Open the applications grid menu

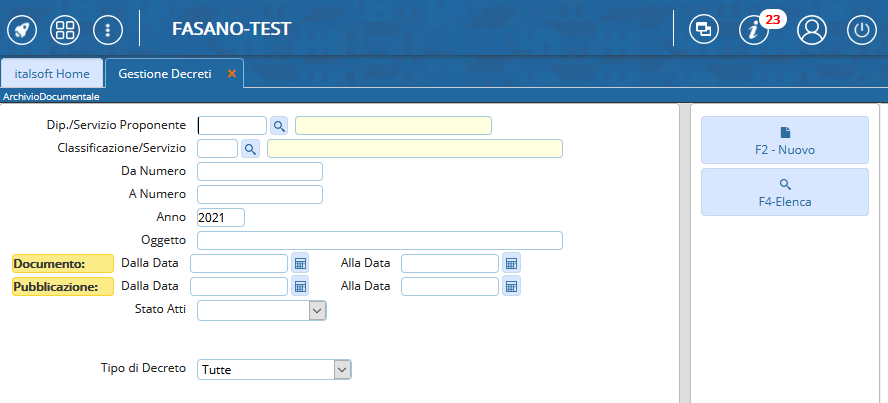65,29
